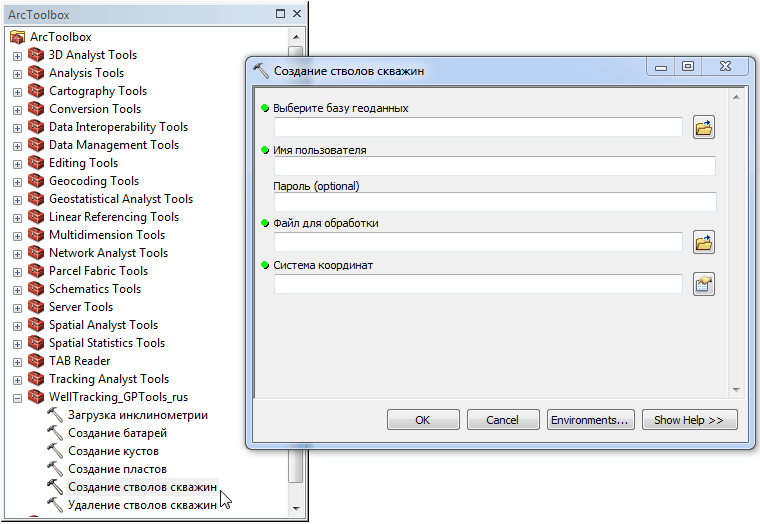Click the Show Help >> button
760x524 pixels.
click(689, 420)
